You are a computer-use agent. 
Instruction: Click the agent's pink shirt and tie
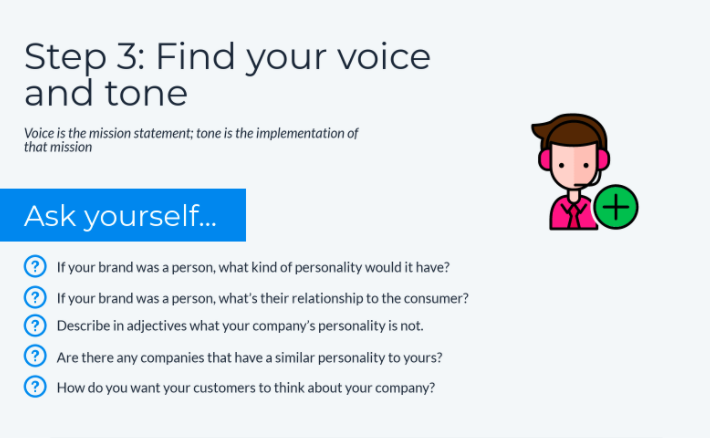(x=572, y=212)
